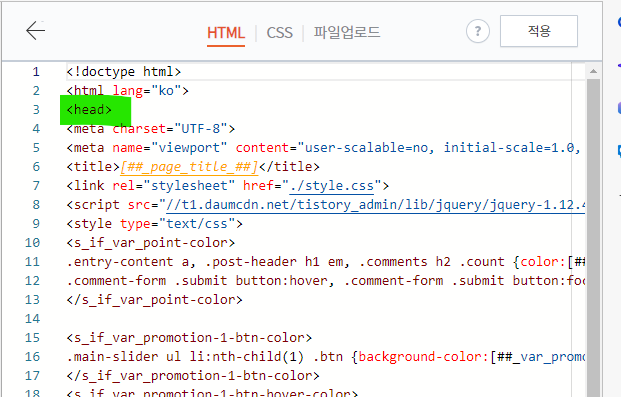Click the '<html lang="ko">' code line

tap(128, 91)
